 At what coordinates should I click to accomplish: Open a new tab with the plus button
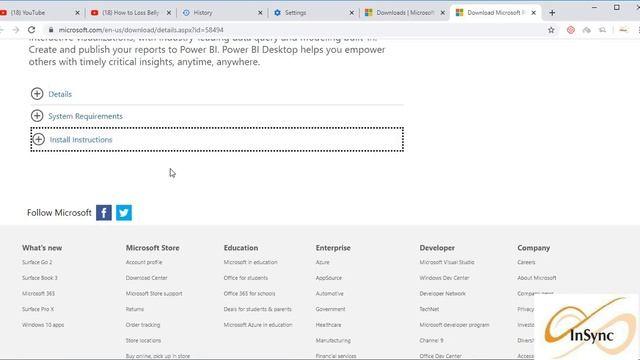pyautogui.click(x=552, y=13)
